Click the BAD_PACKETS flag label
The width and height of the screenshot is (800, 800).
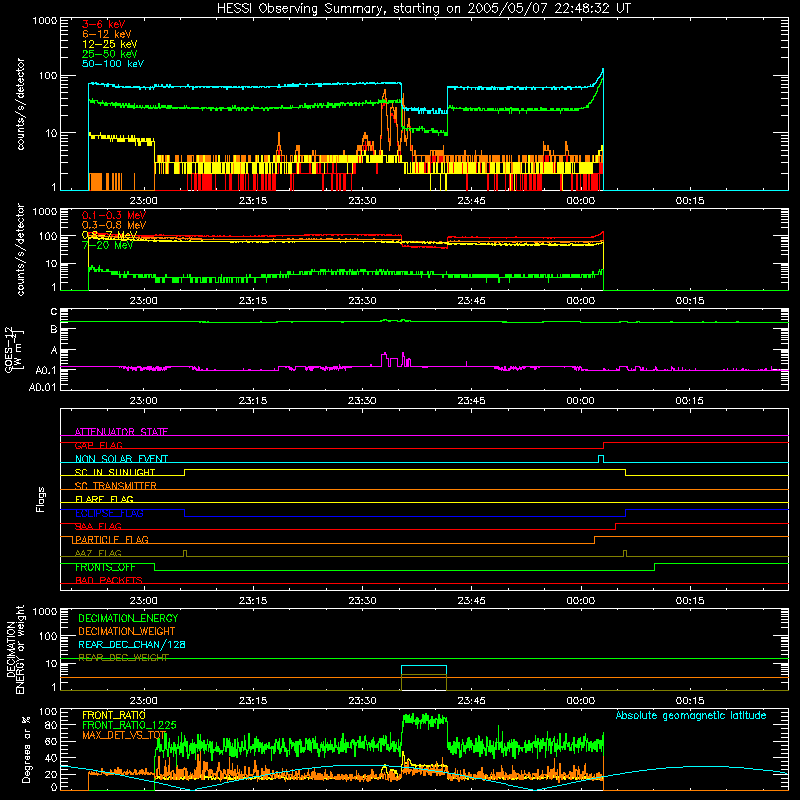click(x=108, y=580)
